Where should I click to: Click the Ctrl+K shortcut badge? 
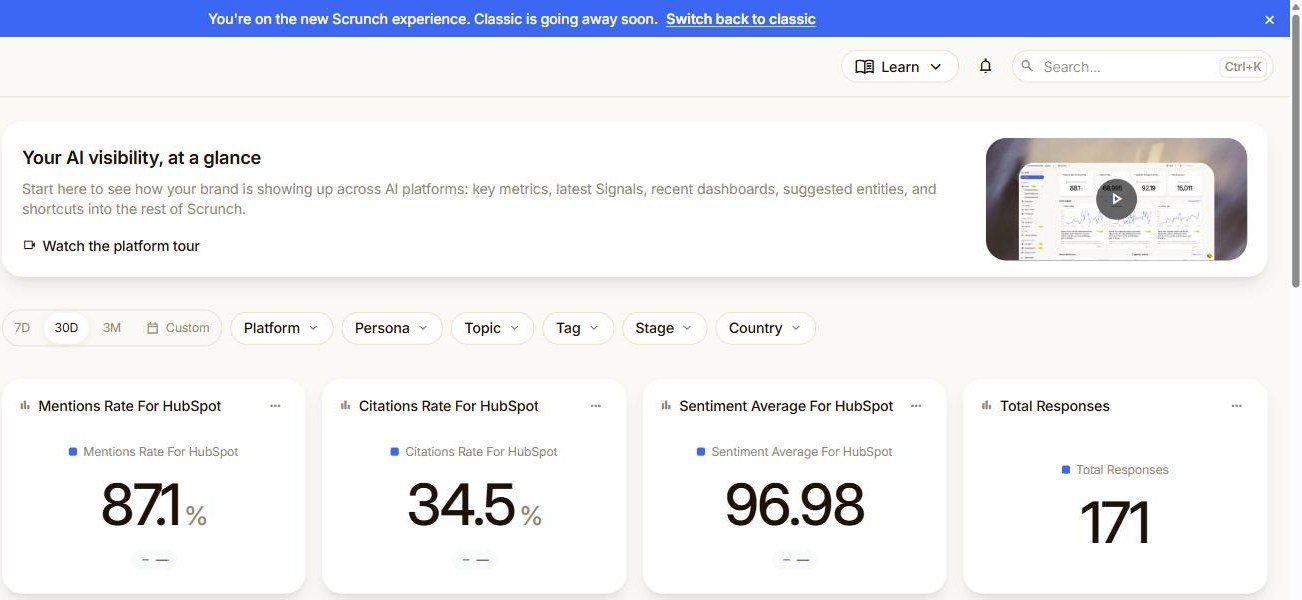coord(1243,67)
